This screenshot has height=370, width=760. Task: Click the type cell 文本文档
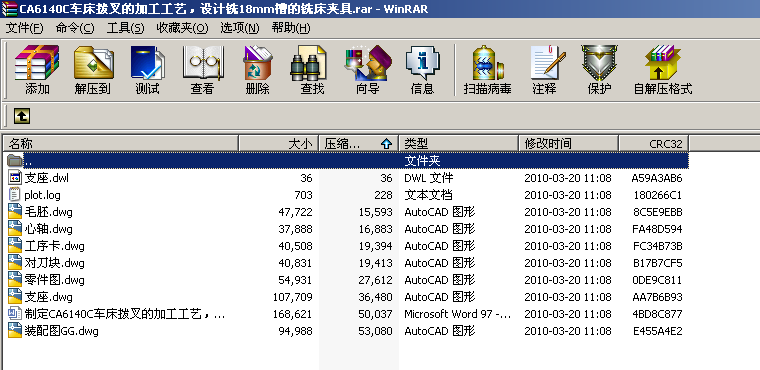coord(428,195)
